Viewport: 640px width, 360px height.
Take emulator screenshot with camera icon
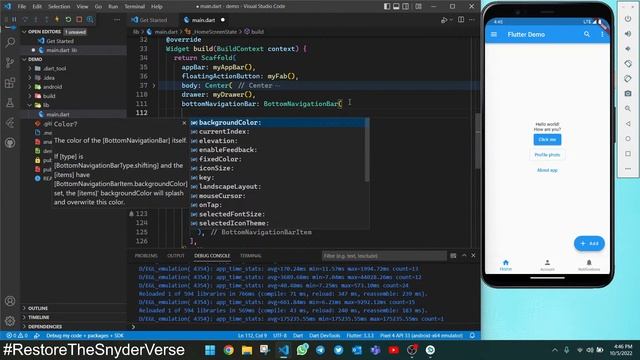click(628, 93)
